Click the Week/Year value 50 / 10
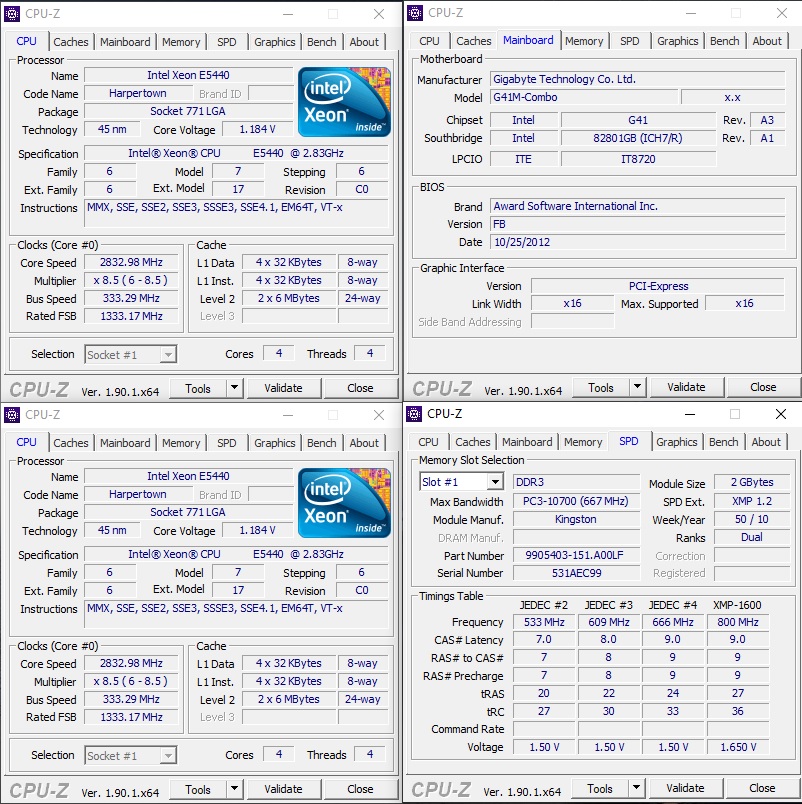 [752, 519]
